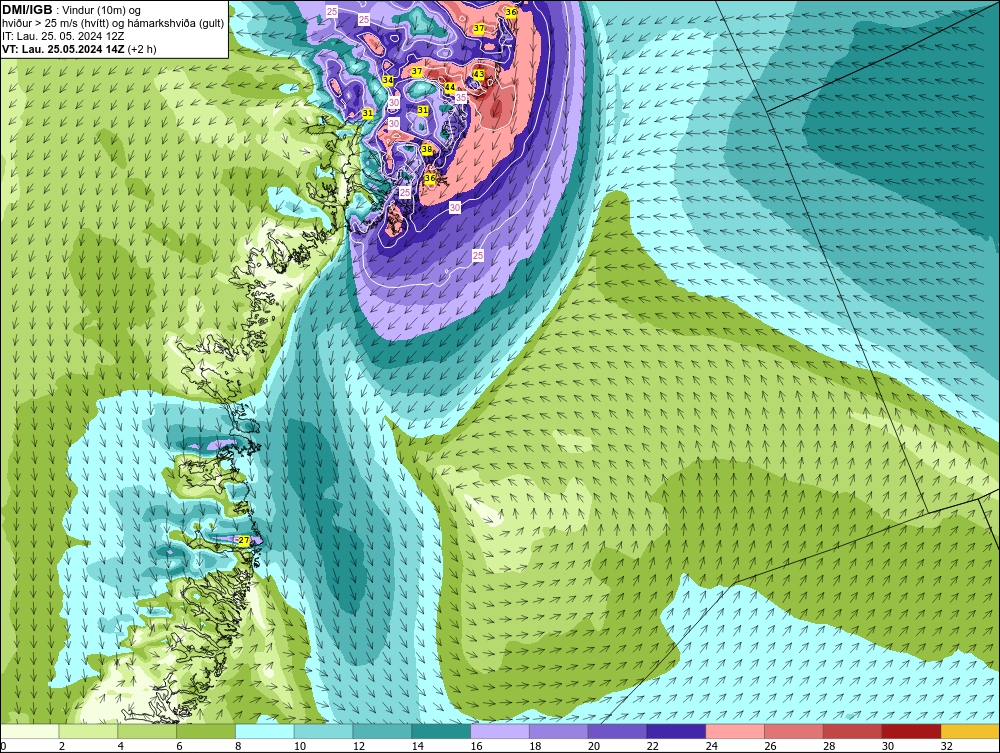Click the 8–10 m/s pale cyan legend swatch
The image size is (1000, 753).
(x=265, y=731)
